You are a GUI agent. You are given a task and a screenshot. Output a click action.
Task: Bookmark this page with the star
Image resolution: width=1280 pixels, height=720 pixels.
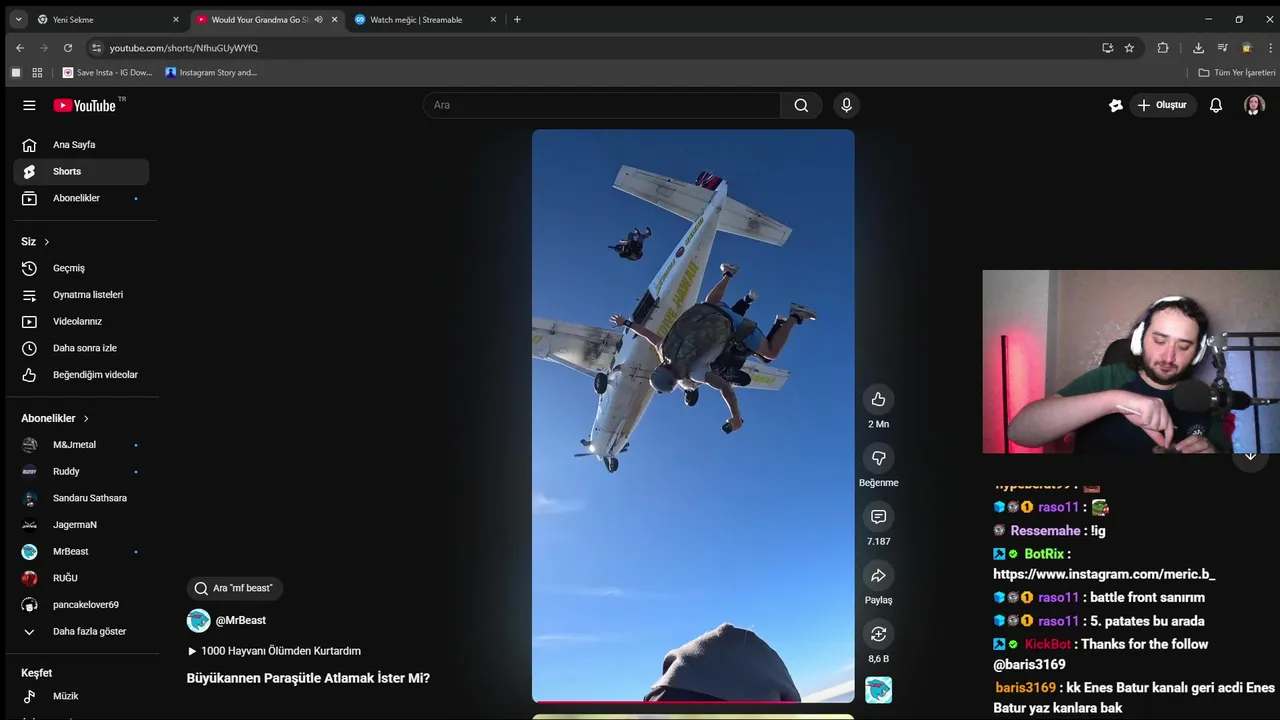1129,47
